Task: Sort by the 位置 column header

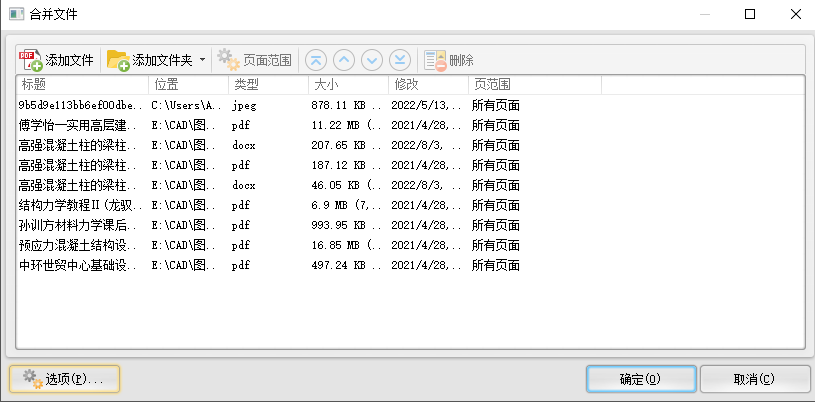Action: [189, 85]
